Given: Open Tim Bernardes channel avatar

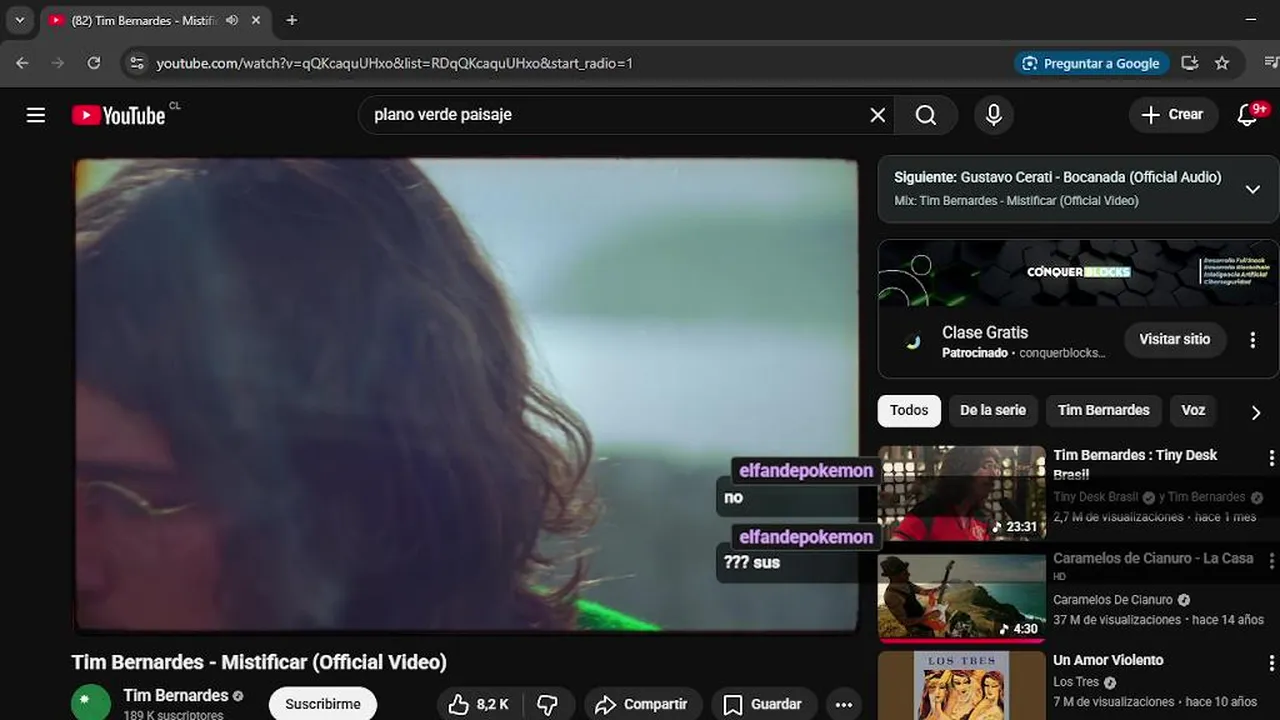Looking at the screenshot, I should pos(91,703).
